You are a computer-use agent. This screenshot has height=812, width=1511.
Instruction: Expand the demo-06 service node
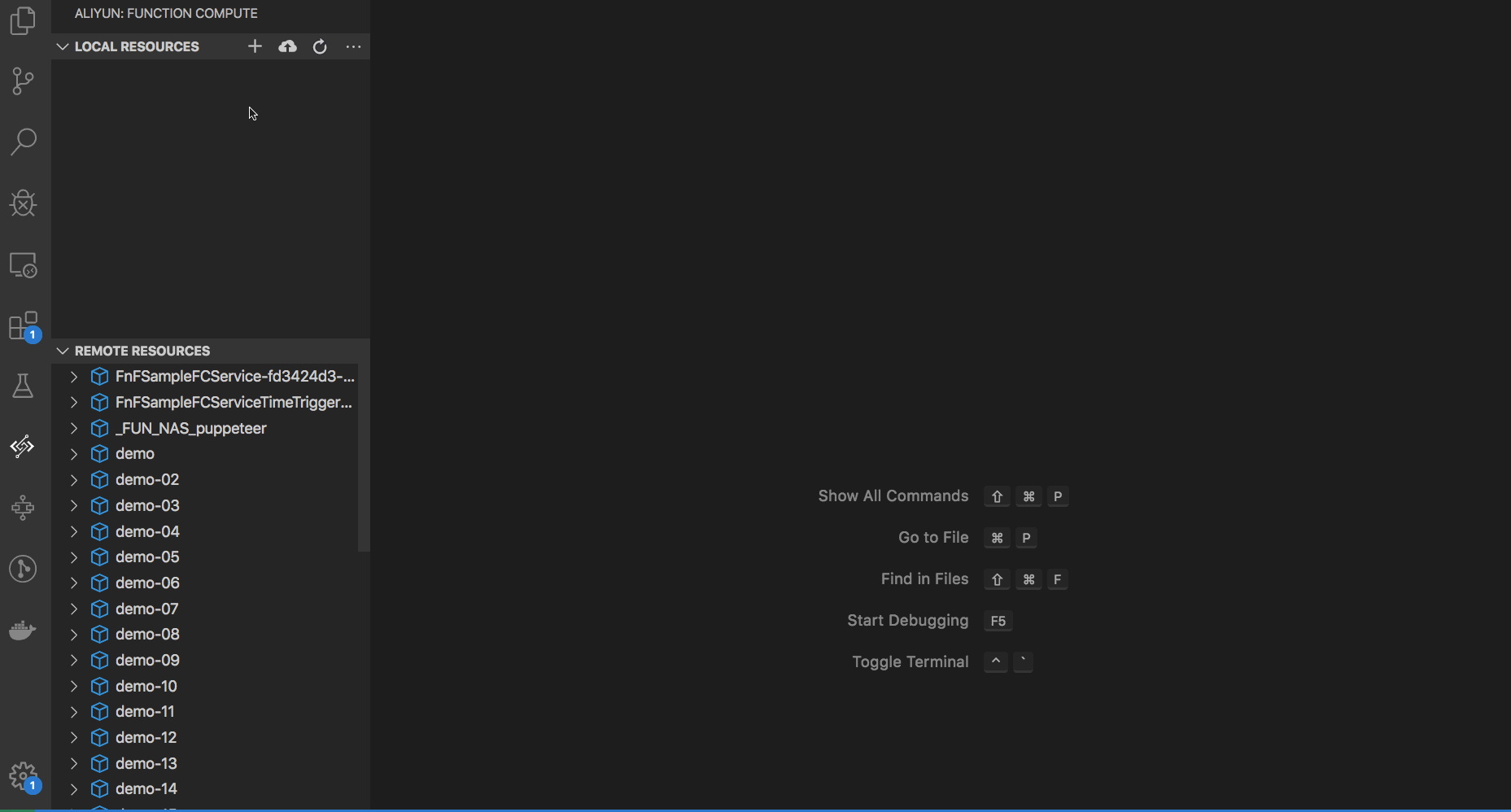click(74, 583)
